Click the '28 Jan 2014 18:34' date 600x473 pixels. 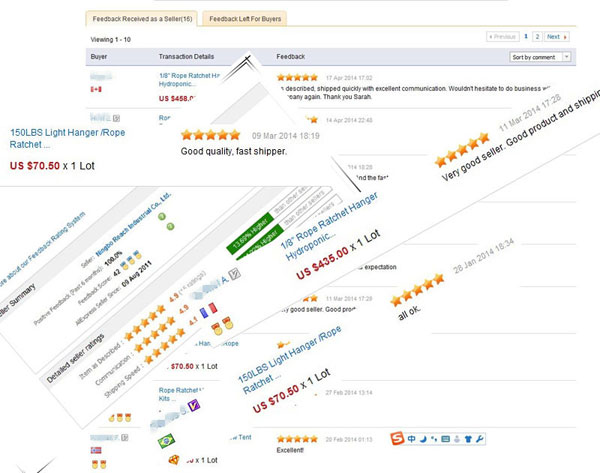[x=484, y=256]
